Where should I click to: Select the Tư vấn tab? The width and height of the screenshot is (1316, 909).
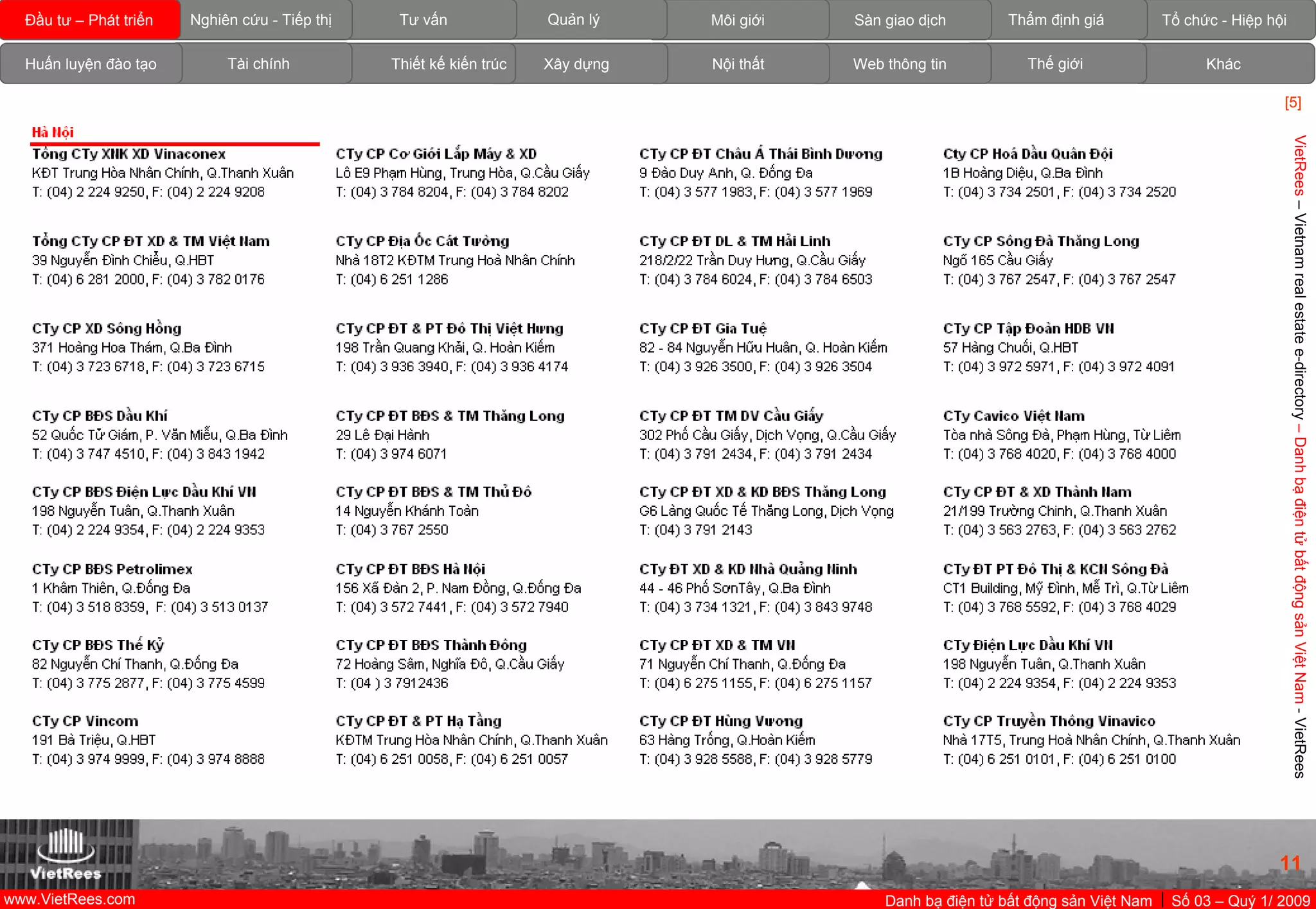[434, 20]
